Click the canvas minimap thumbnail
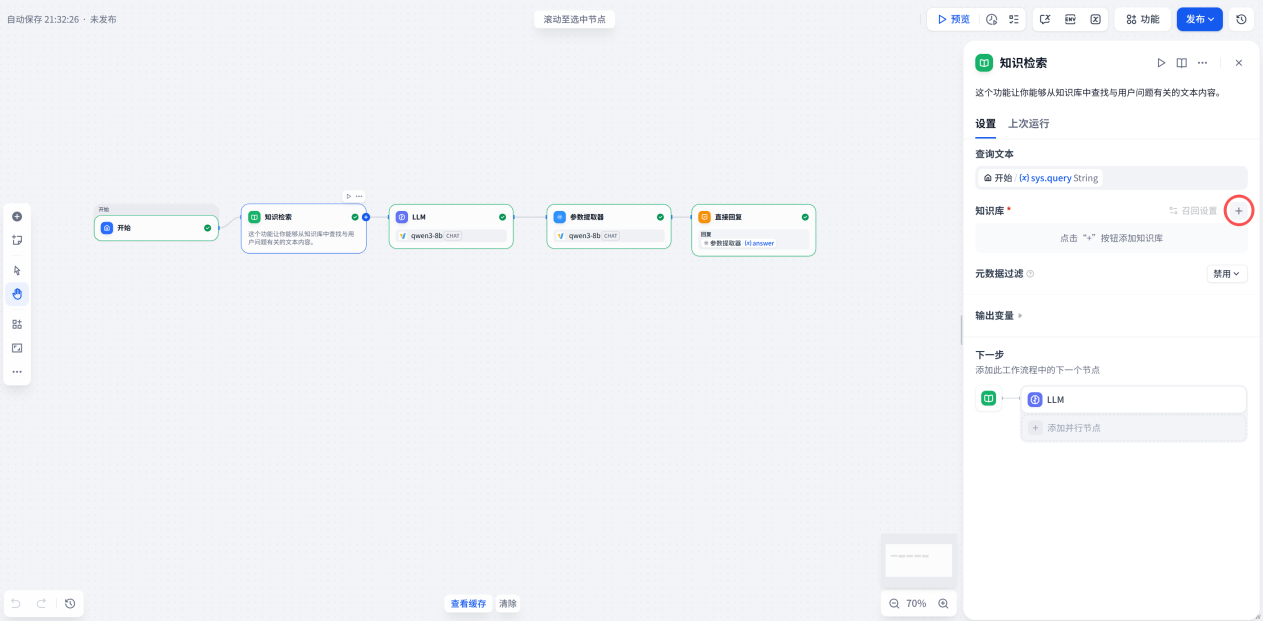1263x621 pixels. pos(919,560)
